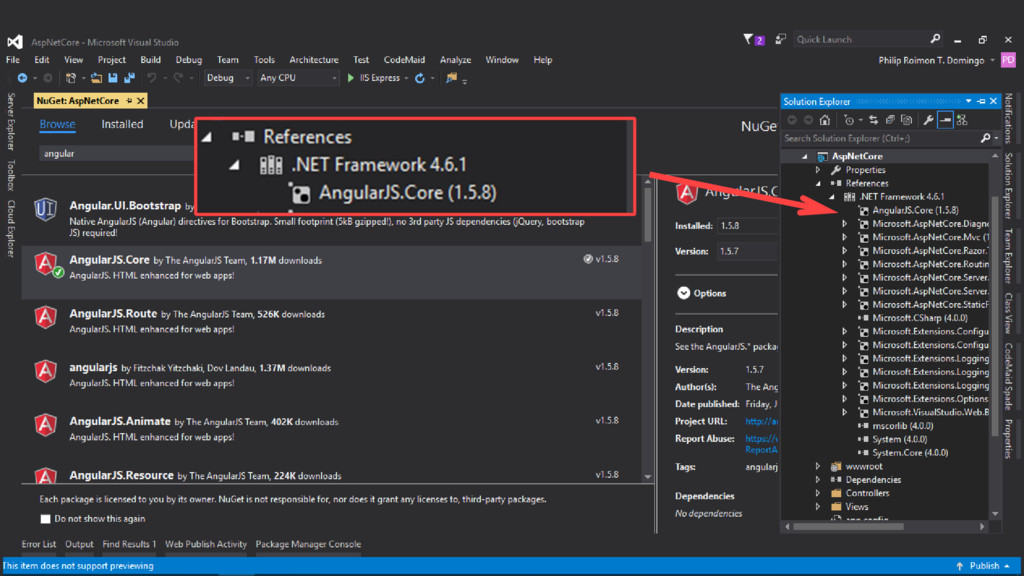Viewport: 1024px width, 576px height.
Task: Click the NuGet search field containing 'angular'
Action: 116,153
